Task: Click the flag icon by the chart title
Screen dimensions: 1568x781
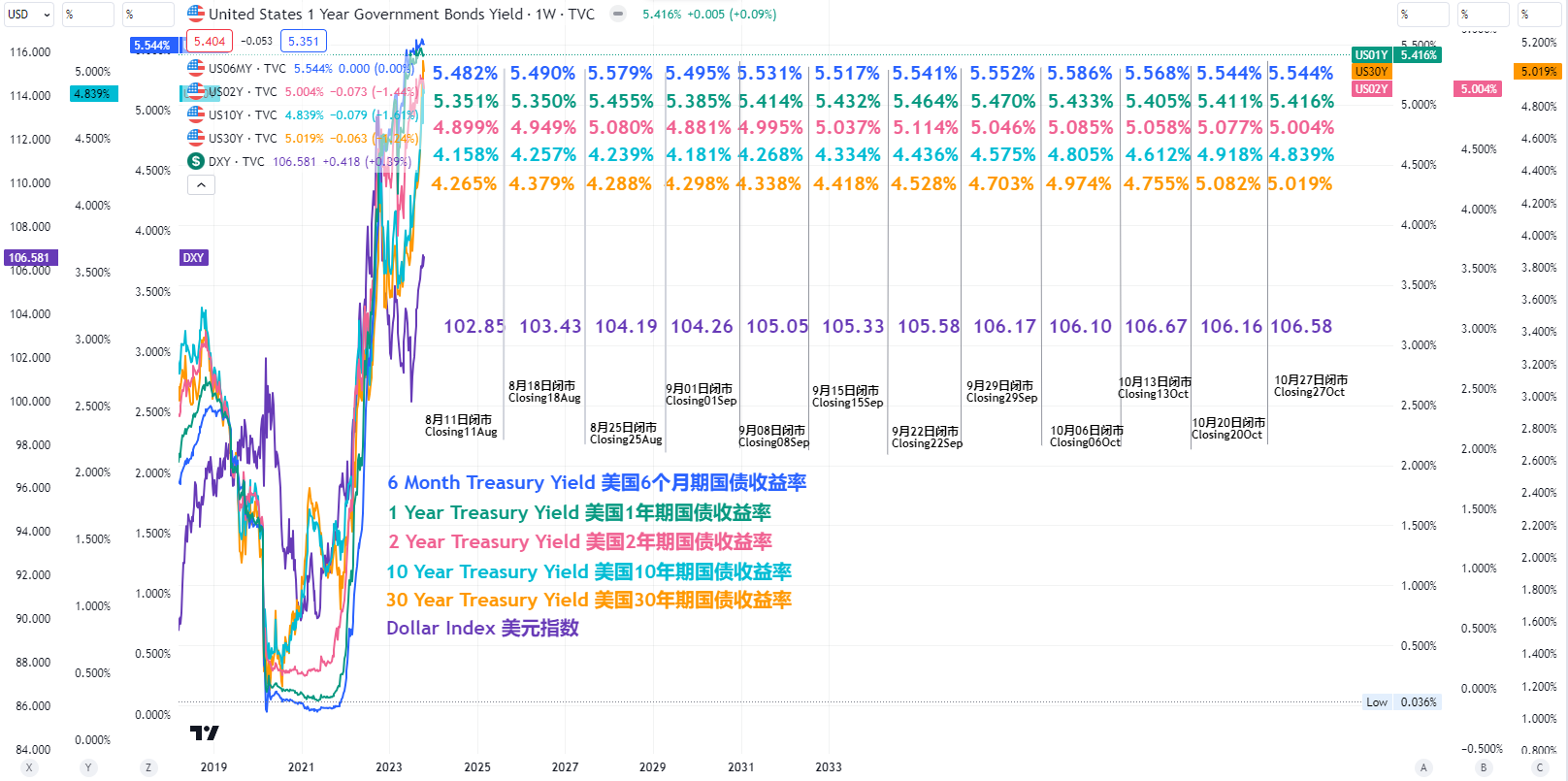Action: [x=196, y=14]
